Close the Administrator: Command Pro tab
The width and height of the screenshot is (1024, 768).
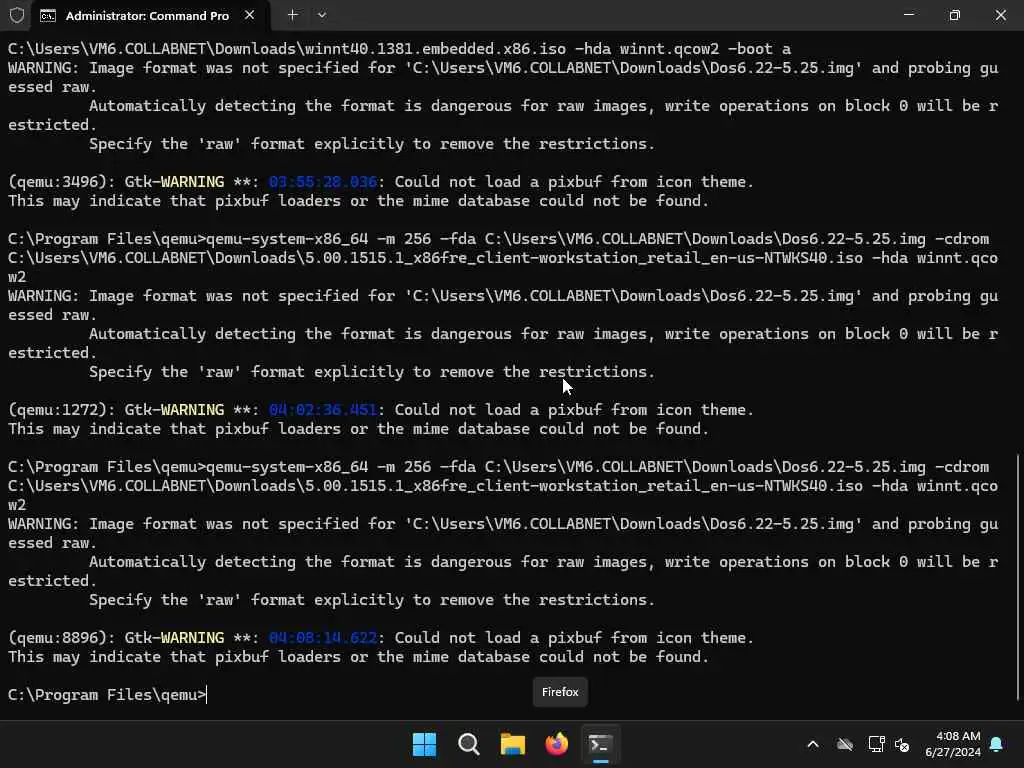[249, 15]
